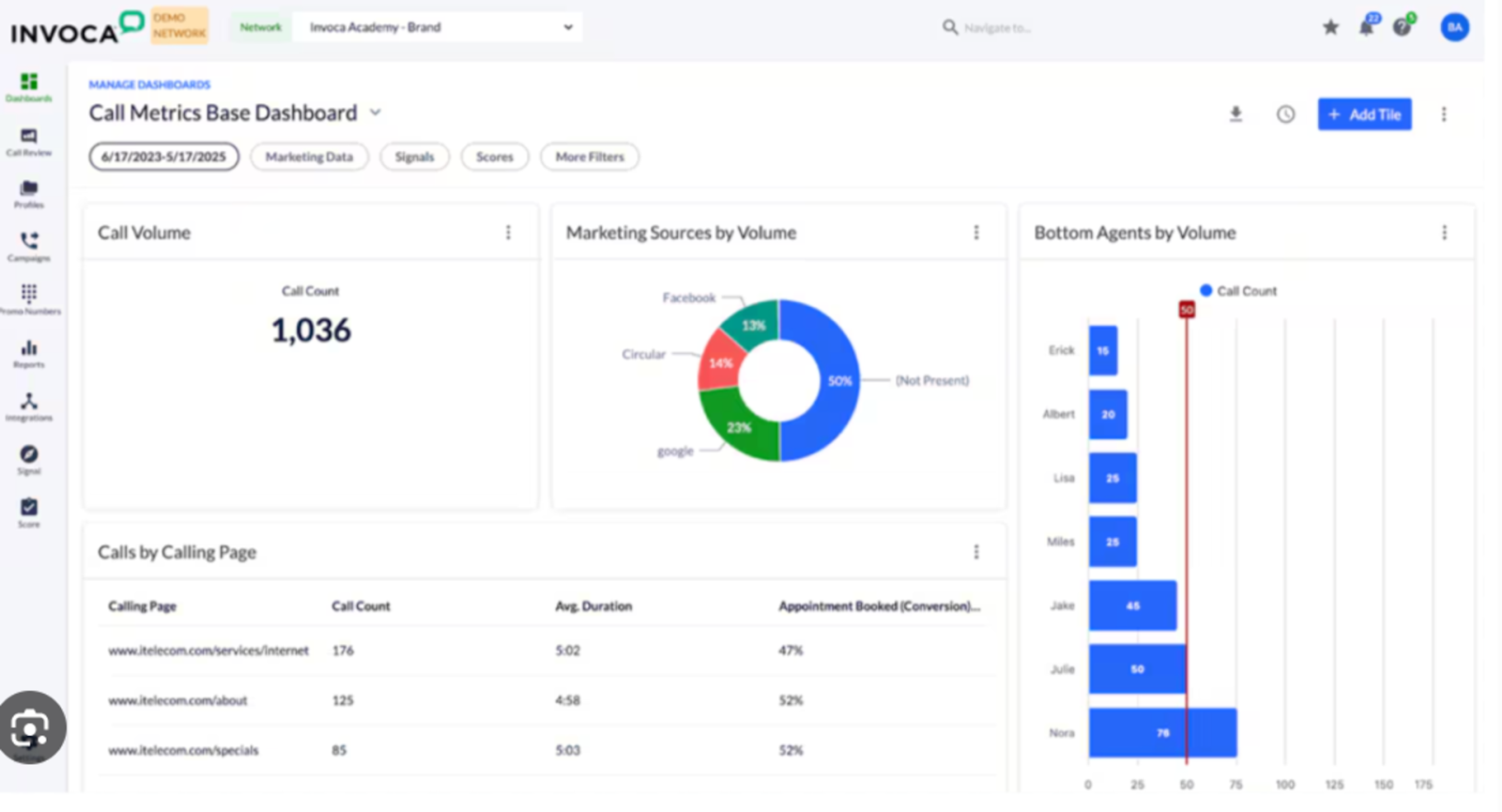Open More Filters
Image resolution: width=1502 pixels, height=812 pixels.
[x=590, y=157]
